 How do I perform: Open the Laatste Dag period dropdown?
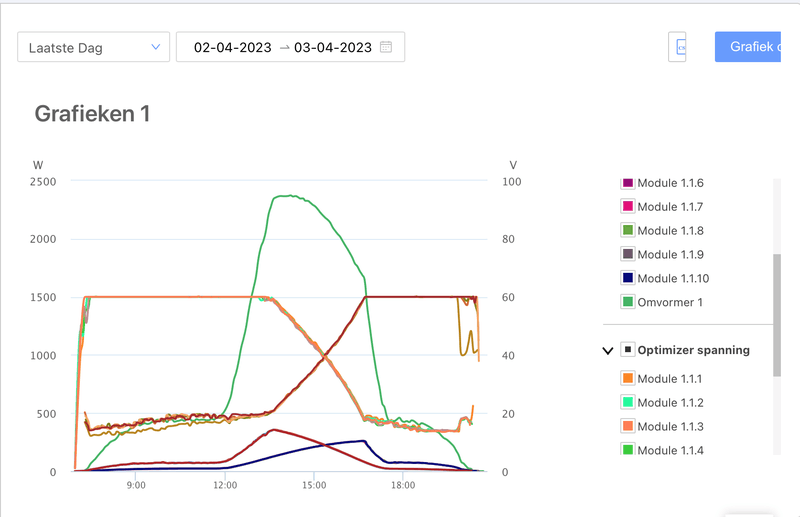point(94,47)
